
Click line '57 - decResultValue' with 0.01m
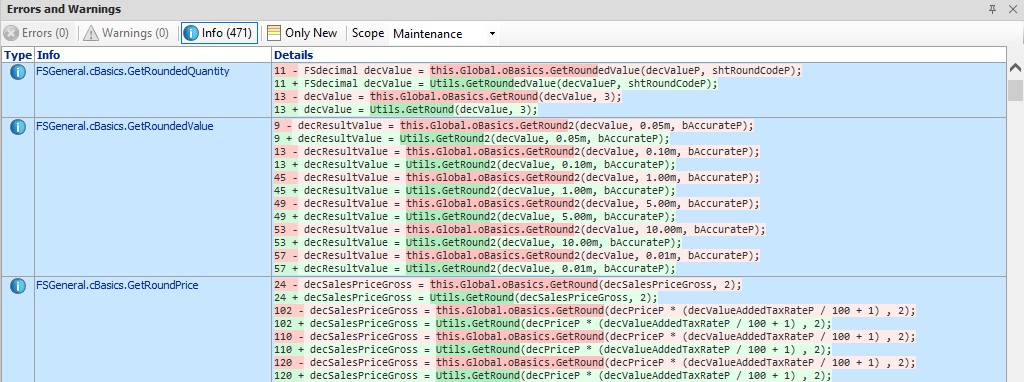point(517,255)
